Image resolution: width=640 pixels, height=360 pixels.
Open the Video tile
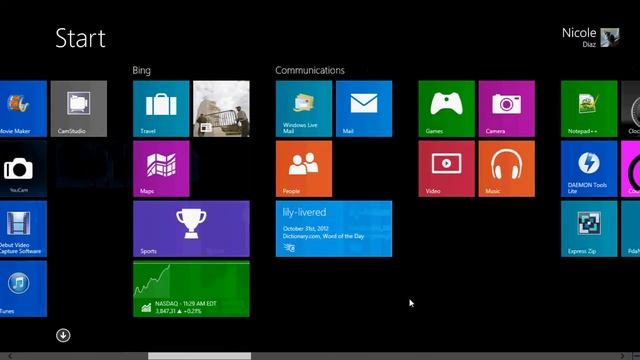pyautogui.click(x=447, y=169)
